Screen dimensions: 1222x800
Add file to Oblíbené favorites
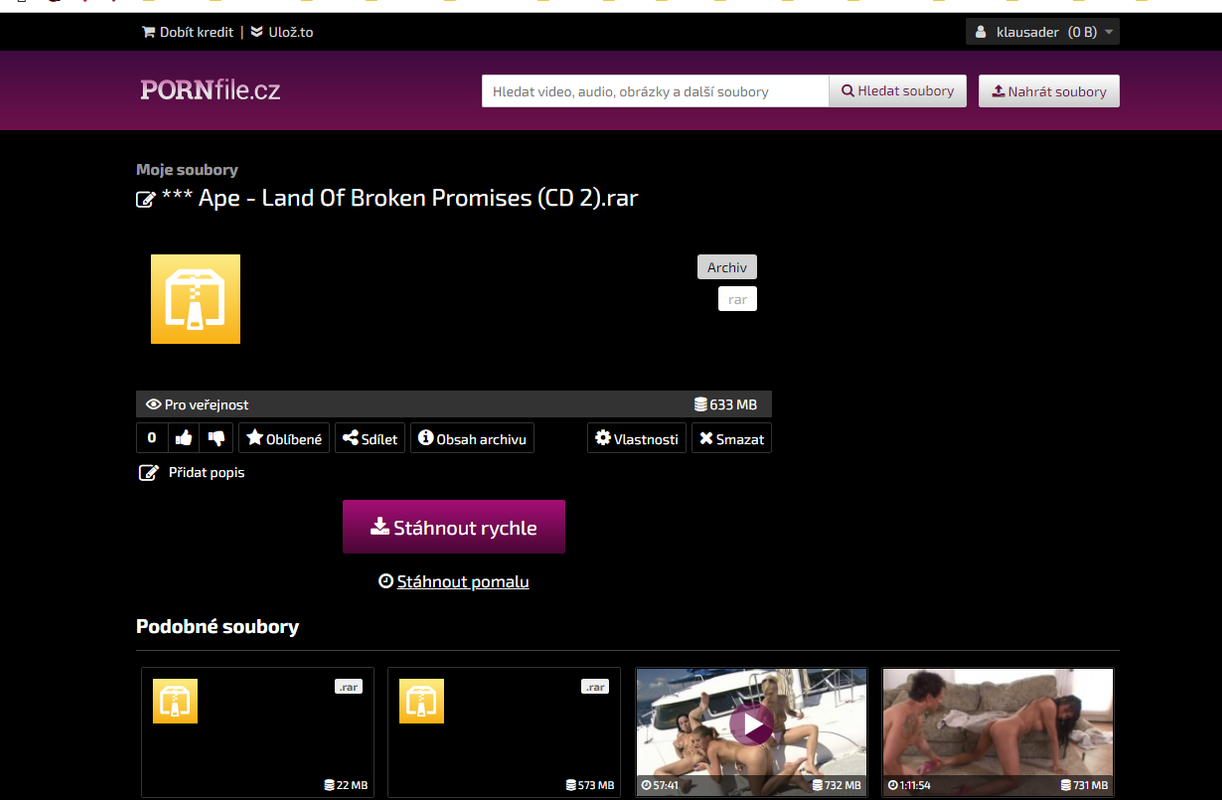click(x=284, y=438)
